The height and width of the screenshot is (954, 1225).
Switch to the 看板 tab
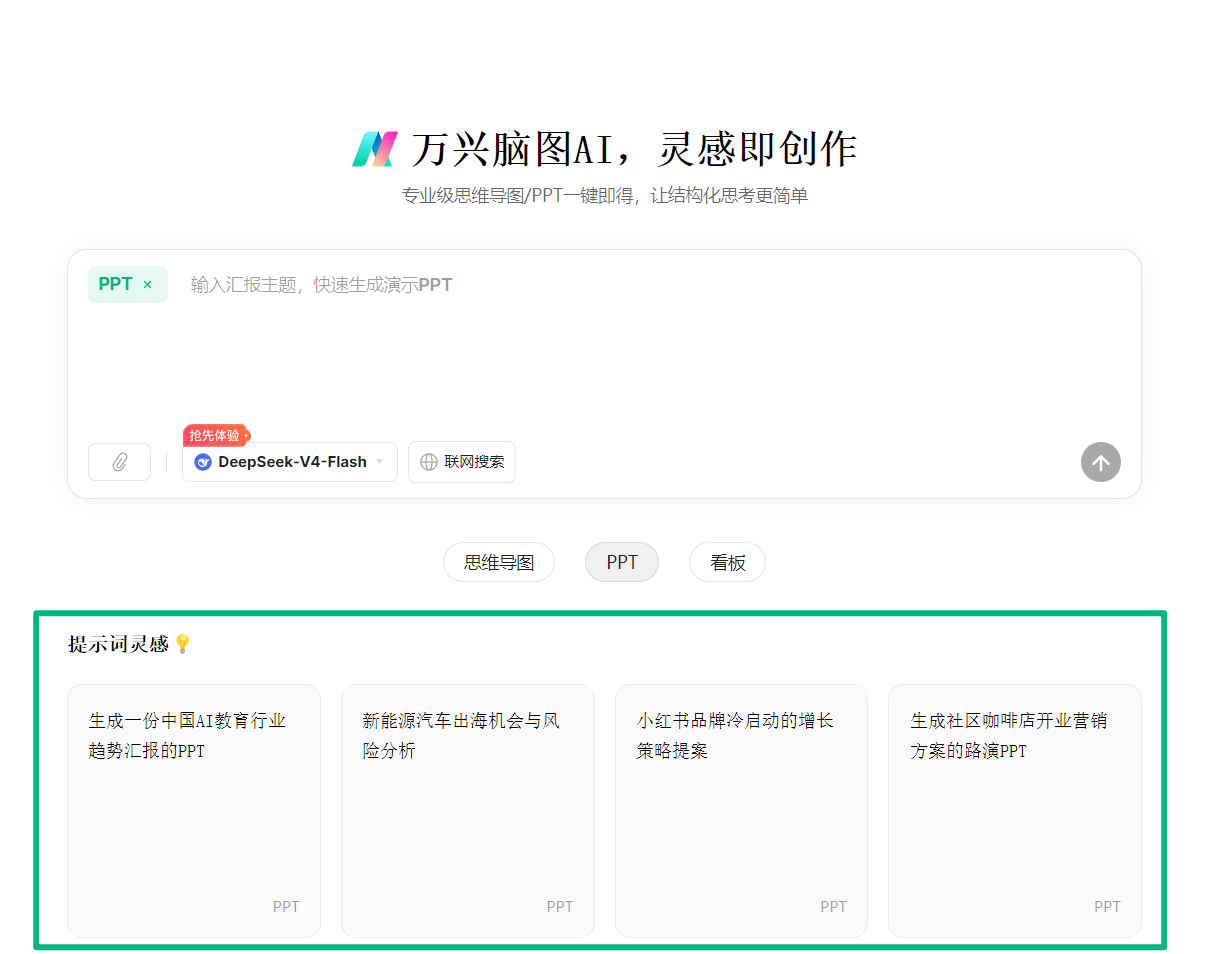[727, 562]
